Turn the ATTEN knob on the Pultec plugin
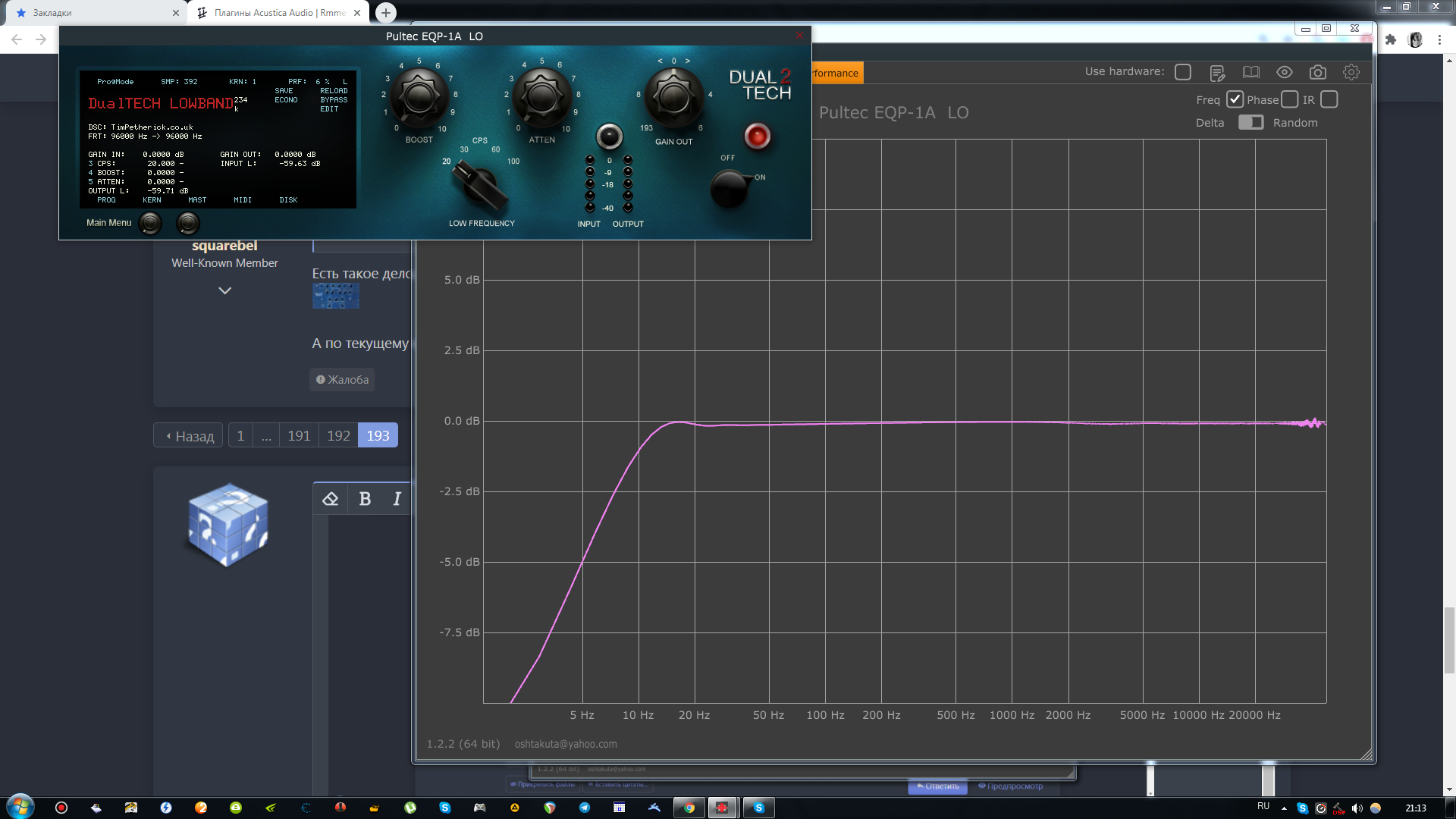Image resolution: width=1456 pixels, height=819 pixels. tap(541, 97)
